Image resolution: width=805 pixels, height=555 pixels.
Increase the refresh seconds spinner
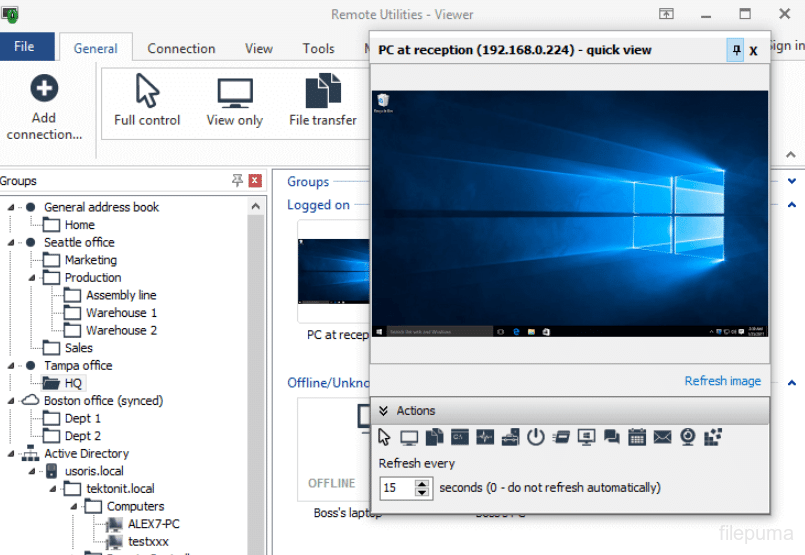click(x=422, y=484)
